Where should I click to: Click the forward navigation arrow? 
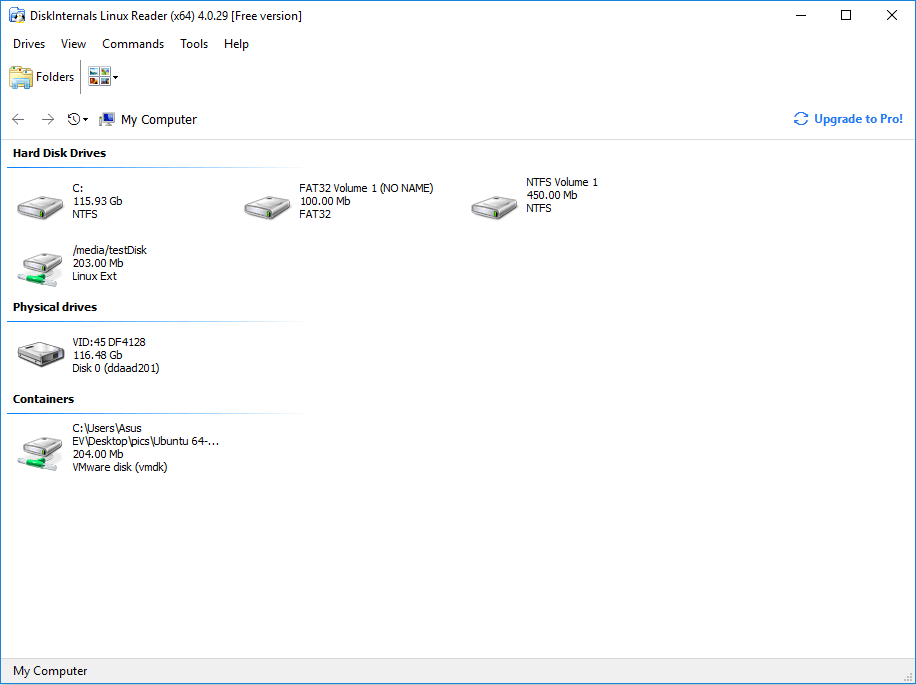click(x=47, y=120)
